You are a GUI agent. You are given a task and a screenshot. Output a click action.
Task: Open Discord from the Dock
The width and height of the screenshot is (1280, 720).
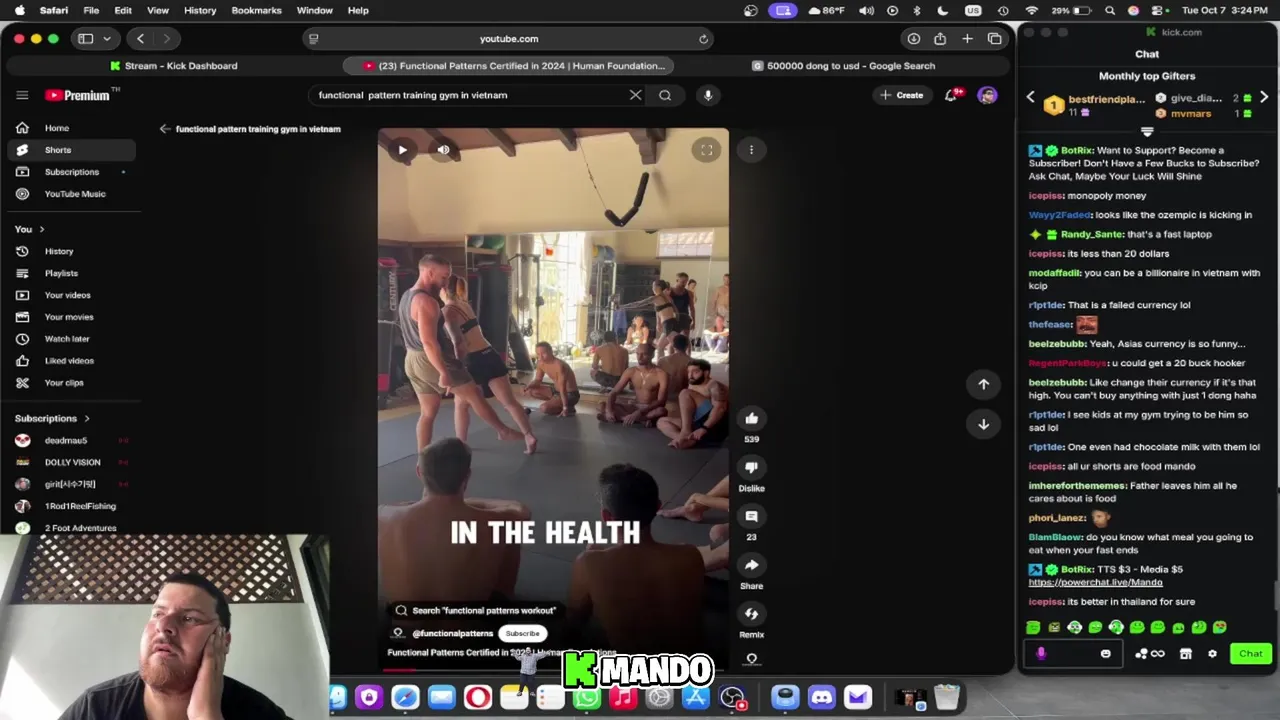coord(821,697)
